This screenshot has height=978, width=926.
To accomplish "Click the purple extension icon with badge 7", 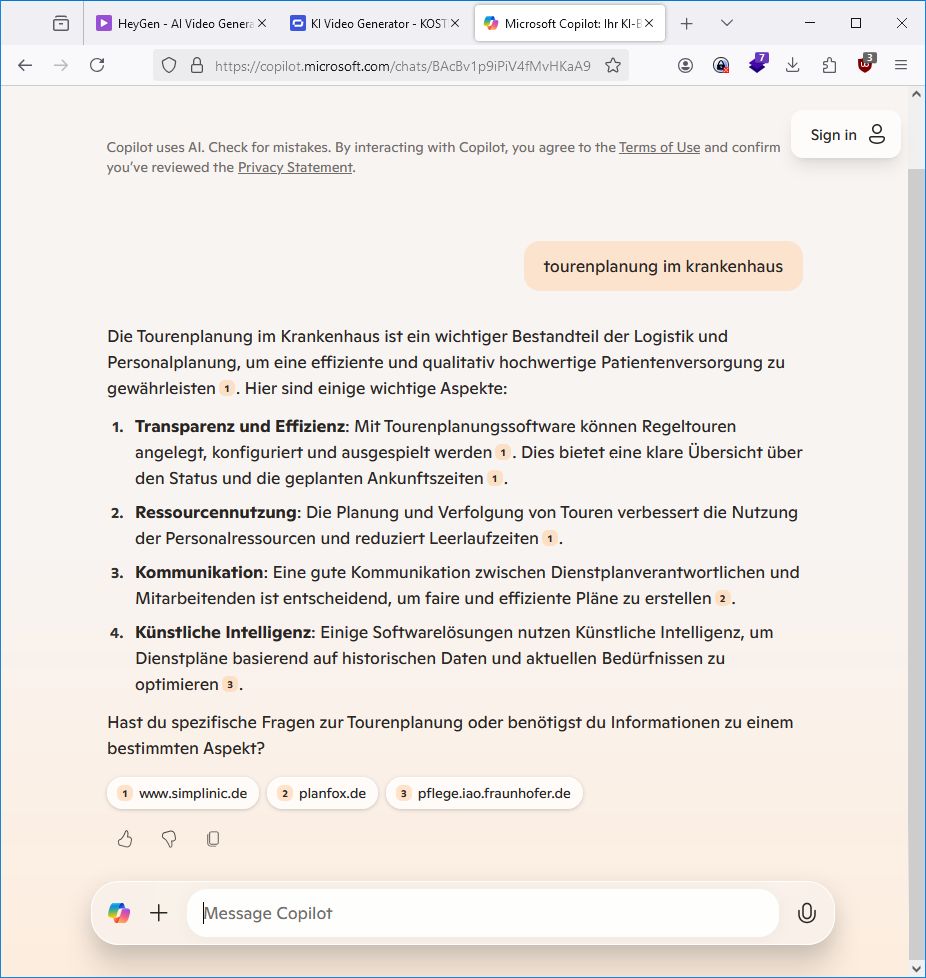I will pos(759,64).
